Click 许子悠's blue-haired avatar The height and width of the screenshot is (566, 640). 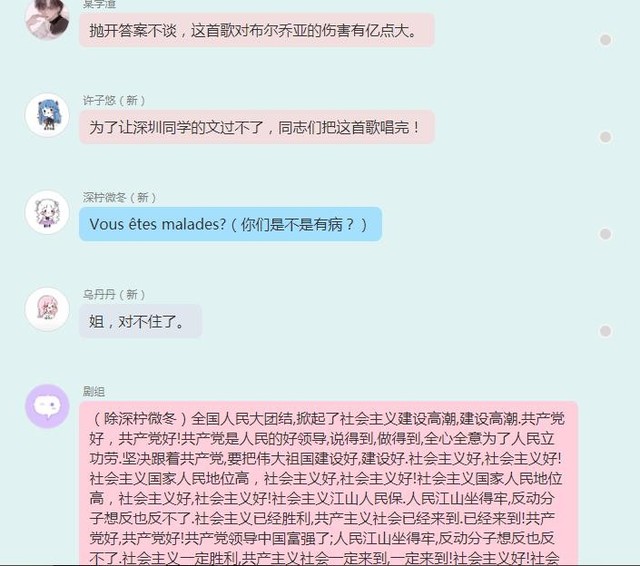(47, 115)
